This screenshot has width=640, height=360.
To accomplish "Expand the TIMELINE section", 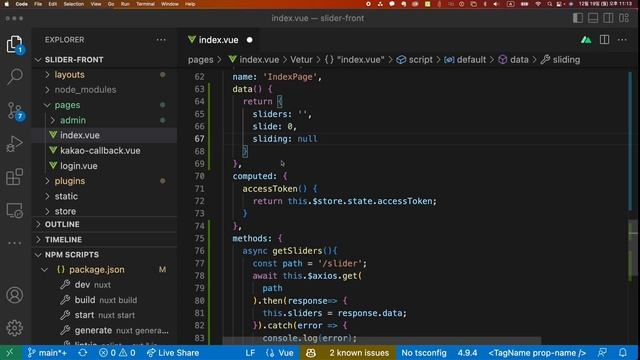I will click(x=104, y=240).
